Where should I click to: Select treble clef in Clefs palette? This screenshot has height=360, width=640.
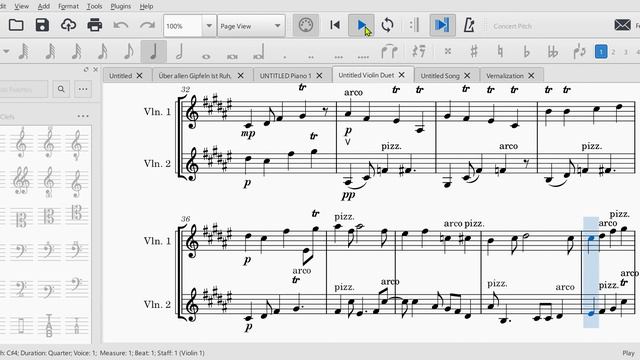click(x=21, y=143)
